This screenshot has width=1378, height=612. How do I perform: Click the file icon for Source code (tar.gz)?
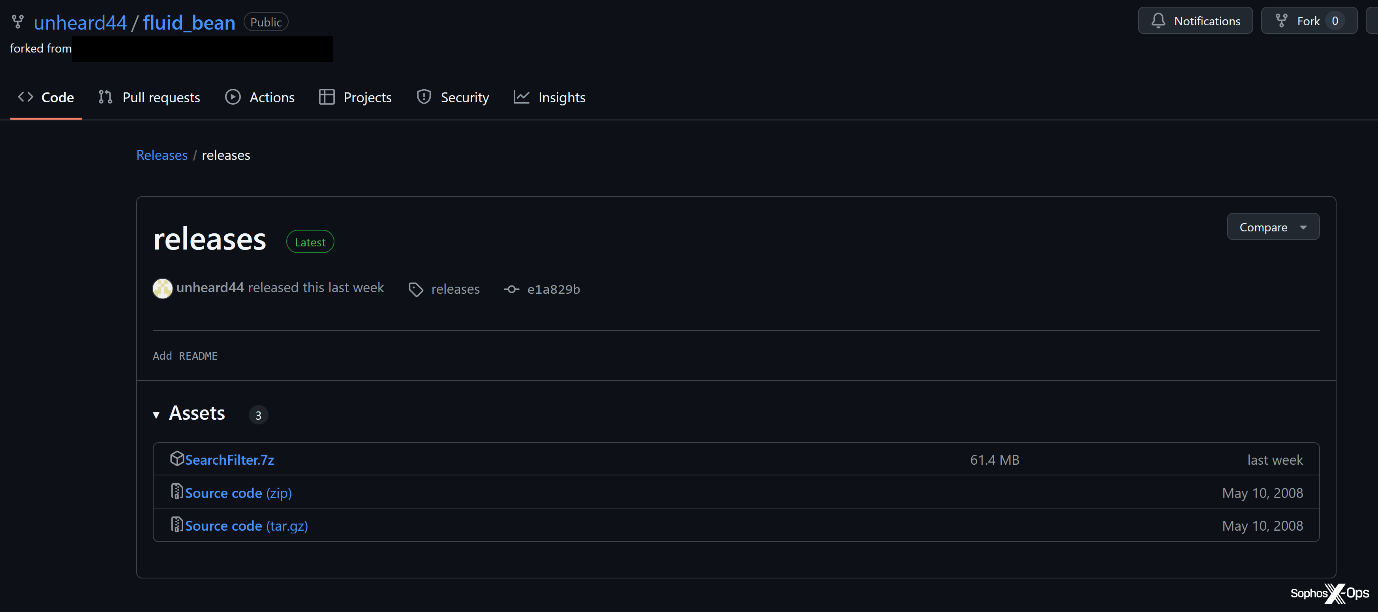177,525
